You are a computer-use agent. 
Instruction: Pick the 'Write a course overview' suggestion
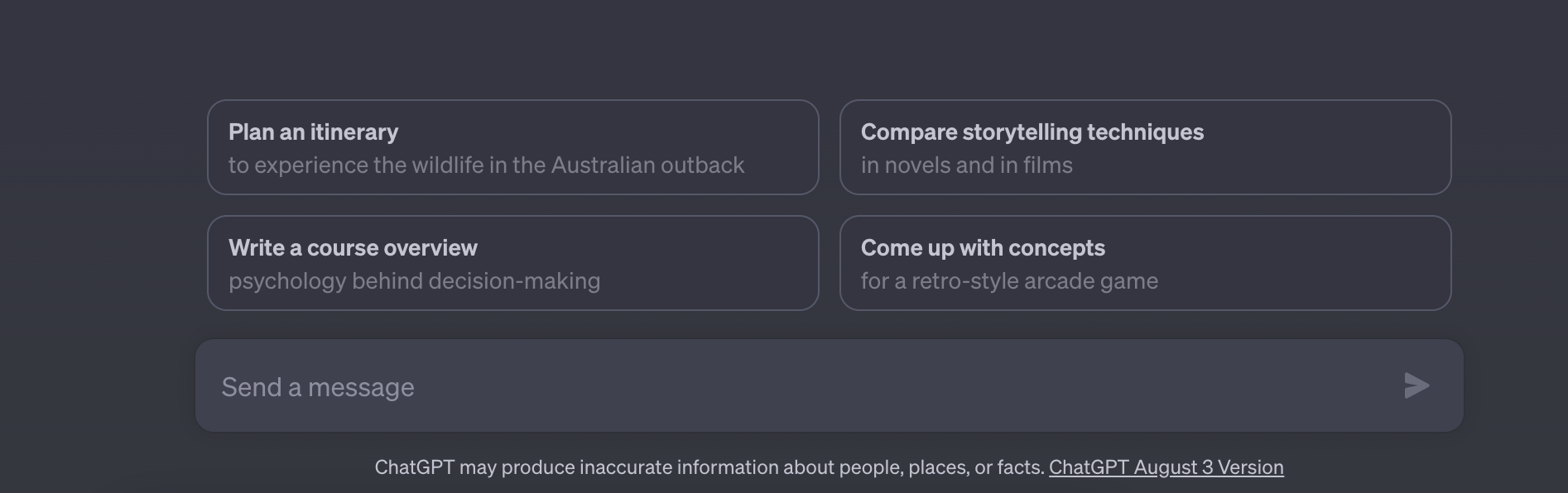512,263
